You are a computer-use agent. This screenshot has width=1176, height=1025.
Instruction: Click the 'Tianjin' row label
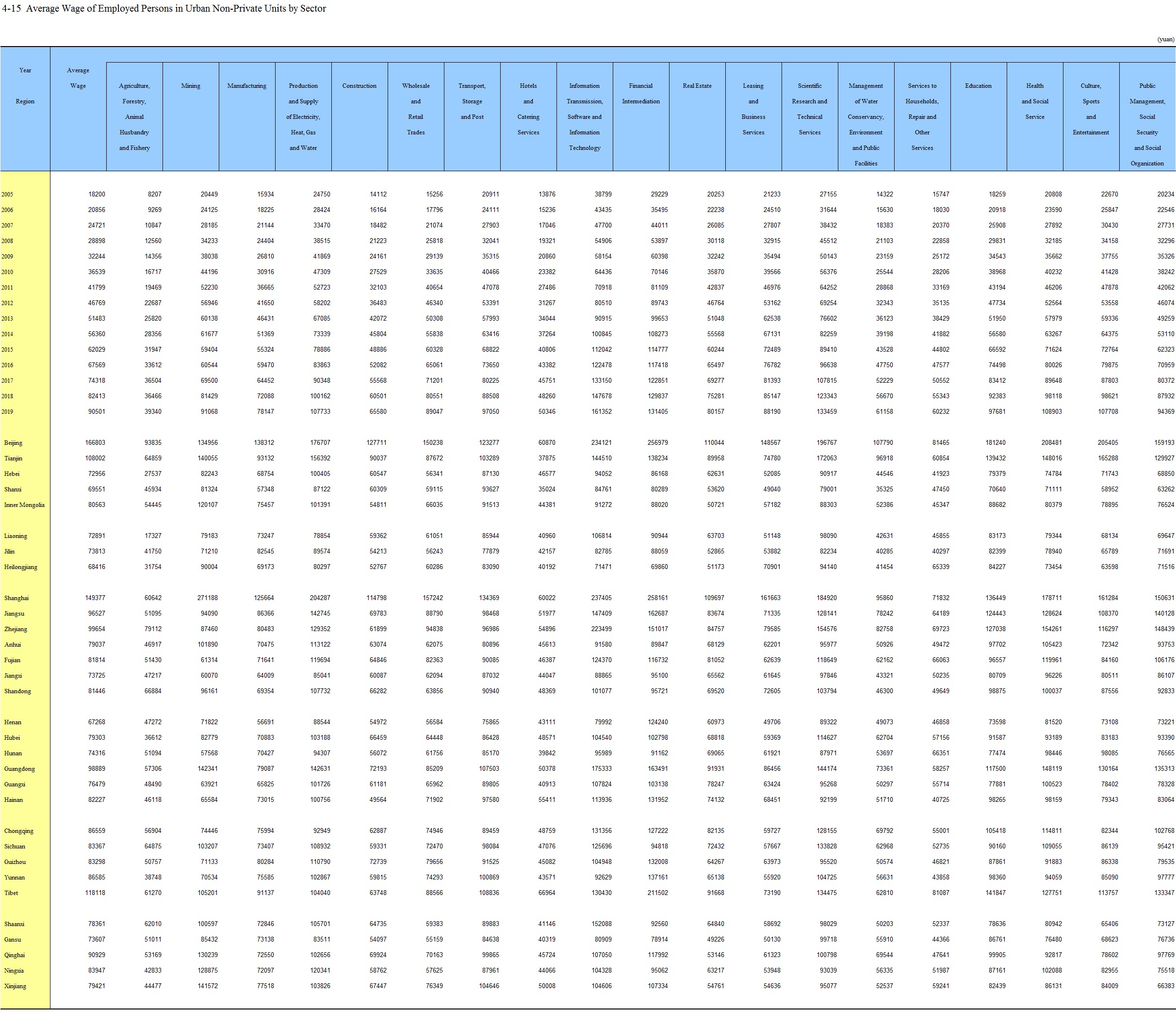[14, 458]
